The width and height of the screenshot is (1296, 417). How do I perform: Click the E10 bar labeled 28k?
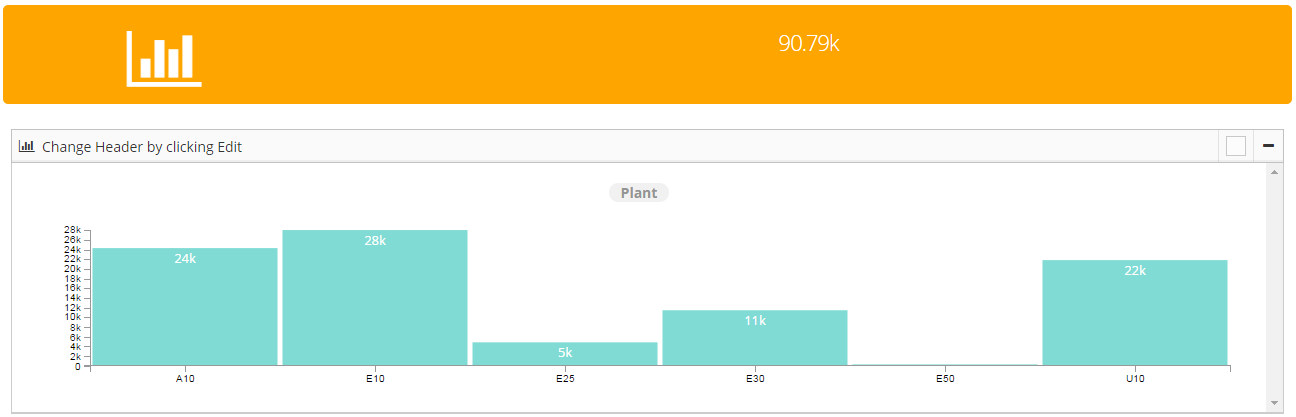(375, 298)
